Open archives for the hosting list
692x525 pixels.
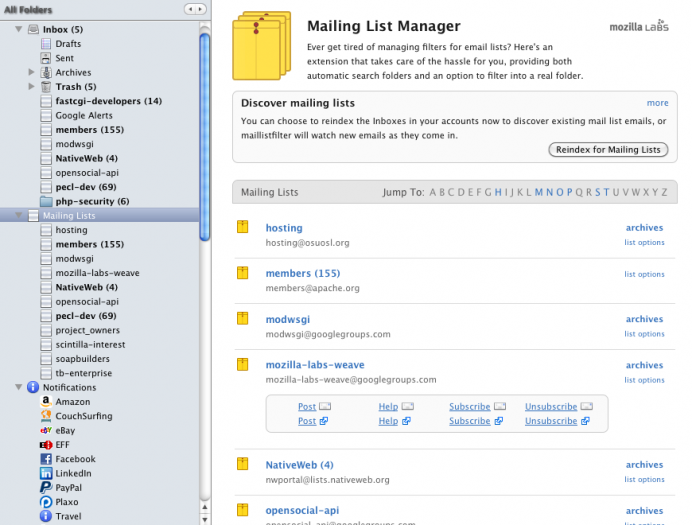(644, 228)
